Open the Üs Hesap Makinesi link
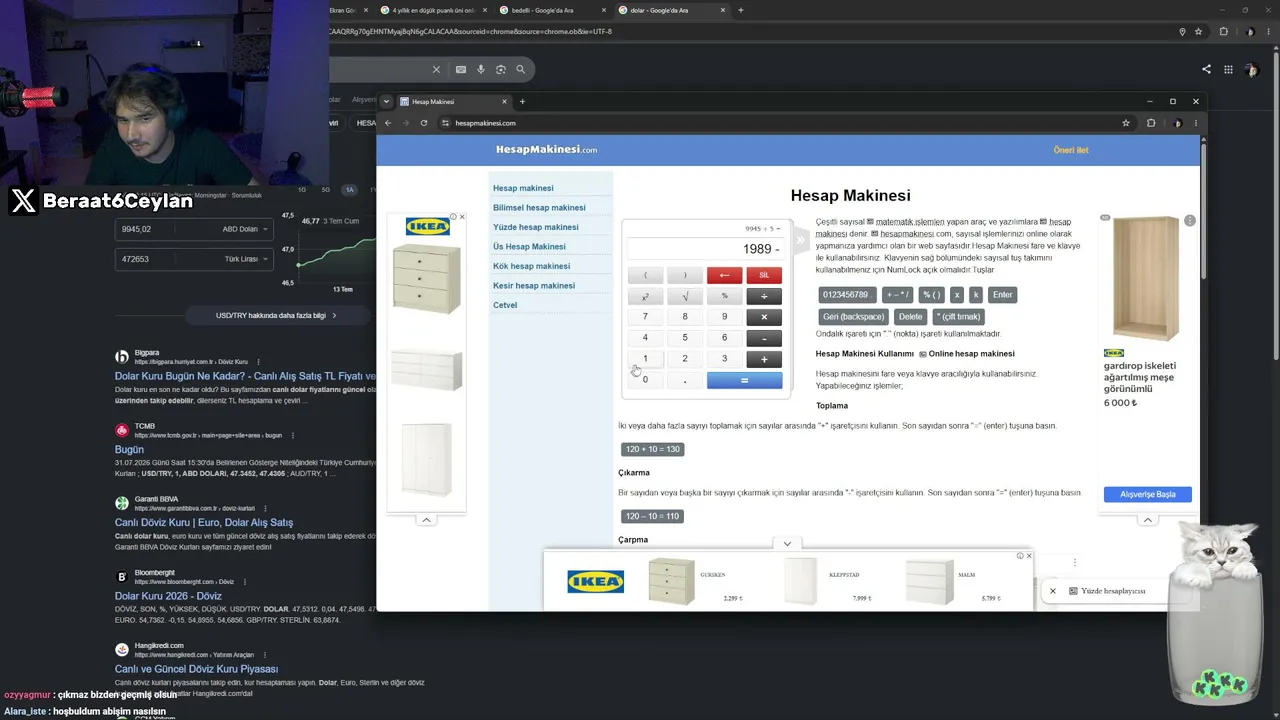 (x=529, y=247)
